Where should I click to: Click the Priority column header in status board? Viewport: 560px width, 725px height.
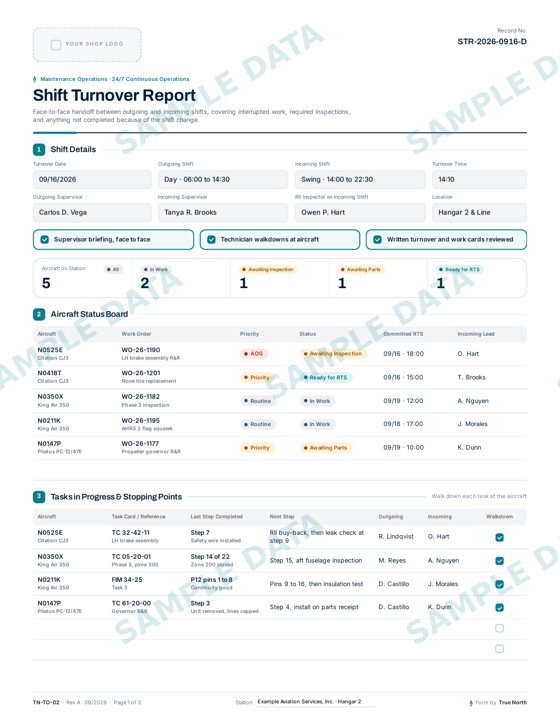pyautogui.click(x=249, y=334)
